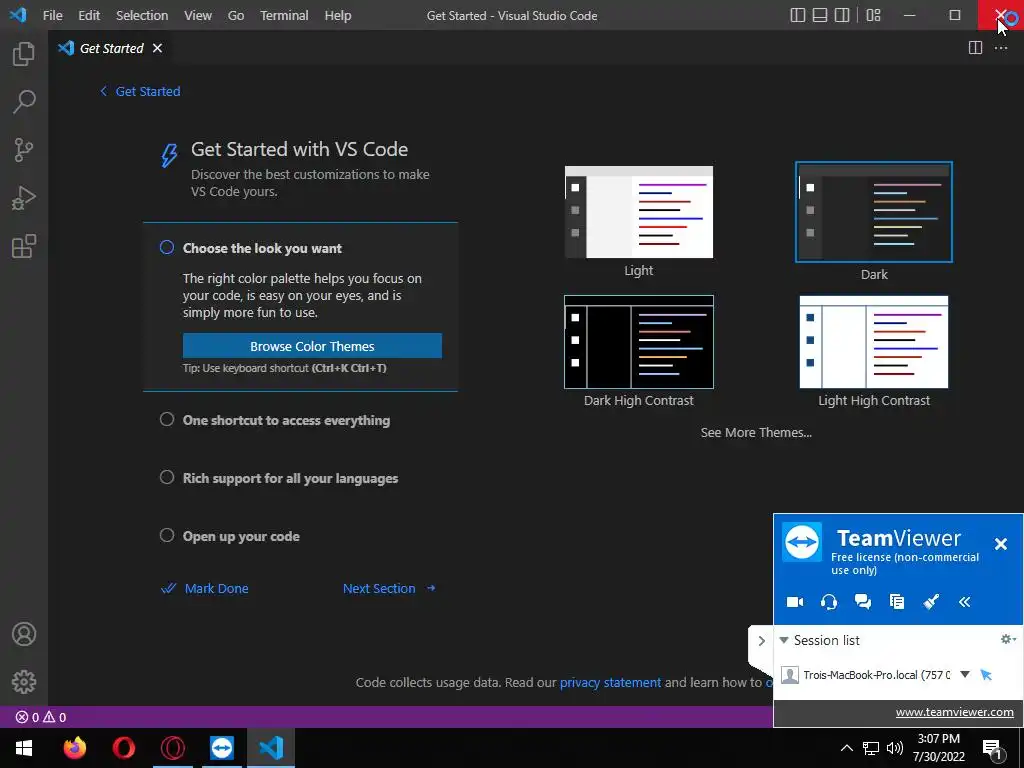Image resolution: width=1024 pixels, height=768 pixels.
Task: Click the TeamViewer whiteboard marker icon
Action: (x=931, y=601)
